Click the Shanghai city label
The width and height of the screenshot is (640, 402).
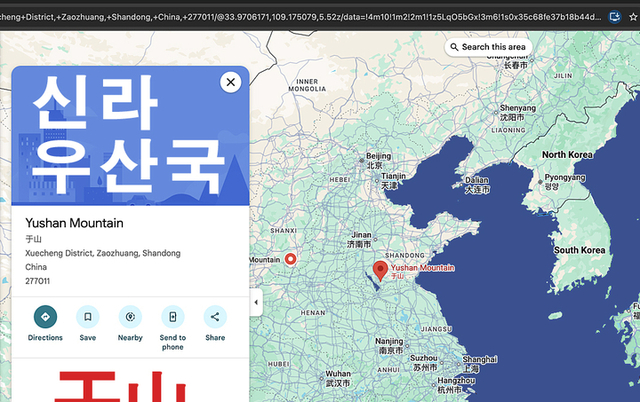coord(479,364)
